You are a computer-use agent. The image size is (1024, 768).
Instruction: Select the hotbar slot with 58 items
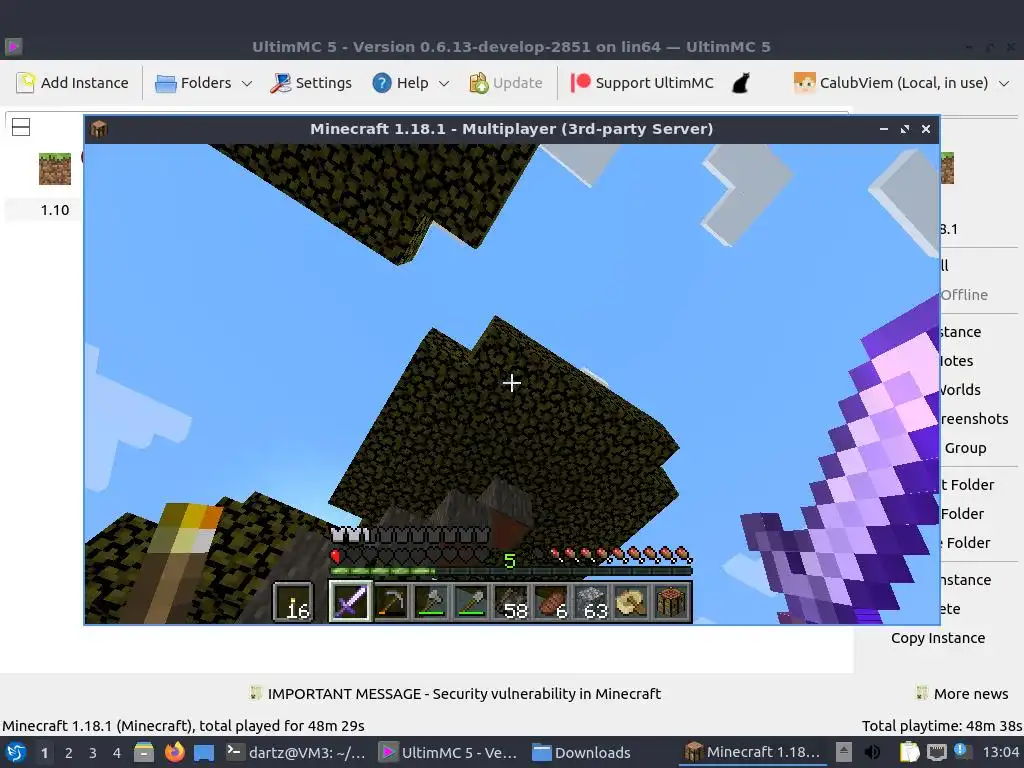(x=511, y=601)
